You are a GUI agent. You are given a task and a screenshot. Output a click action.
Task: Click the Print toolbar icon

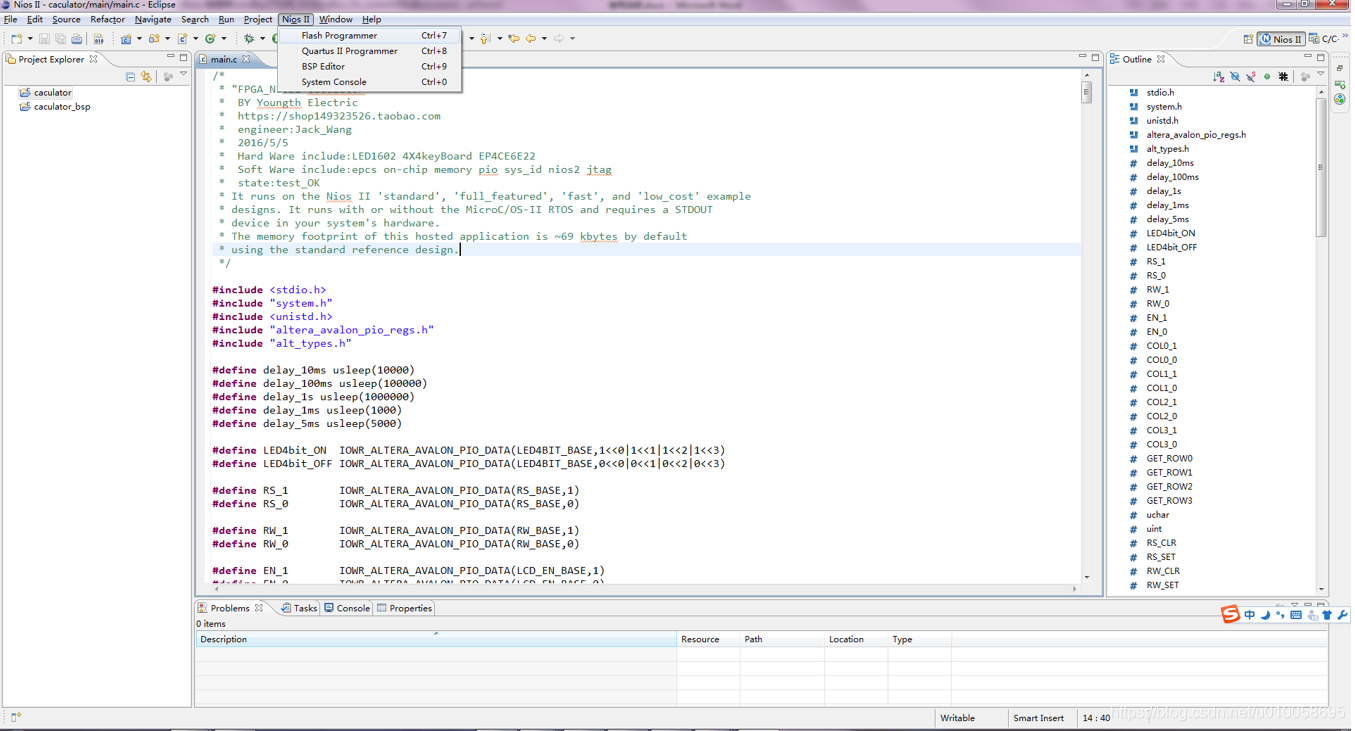click(76, 39)
